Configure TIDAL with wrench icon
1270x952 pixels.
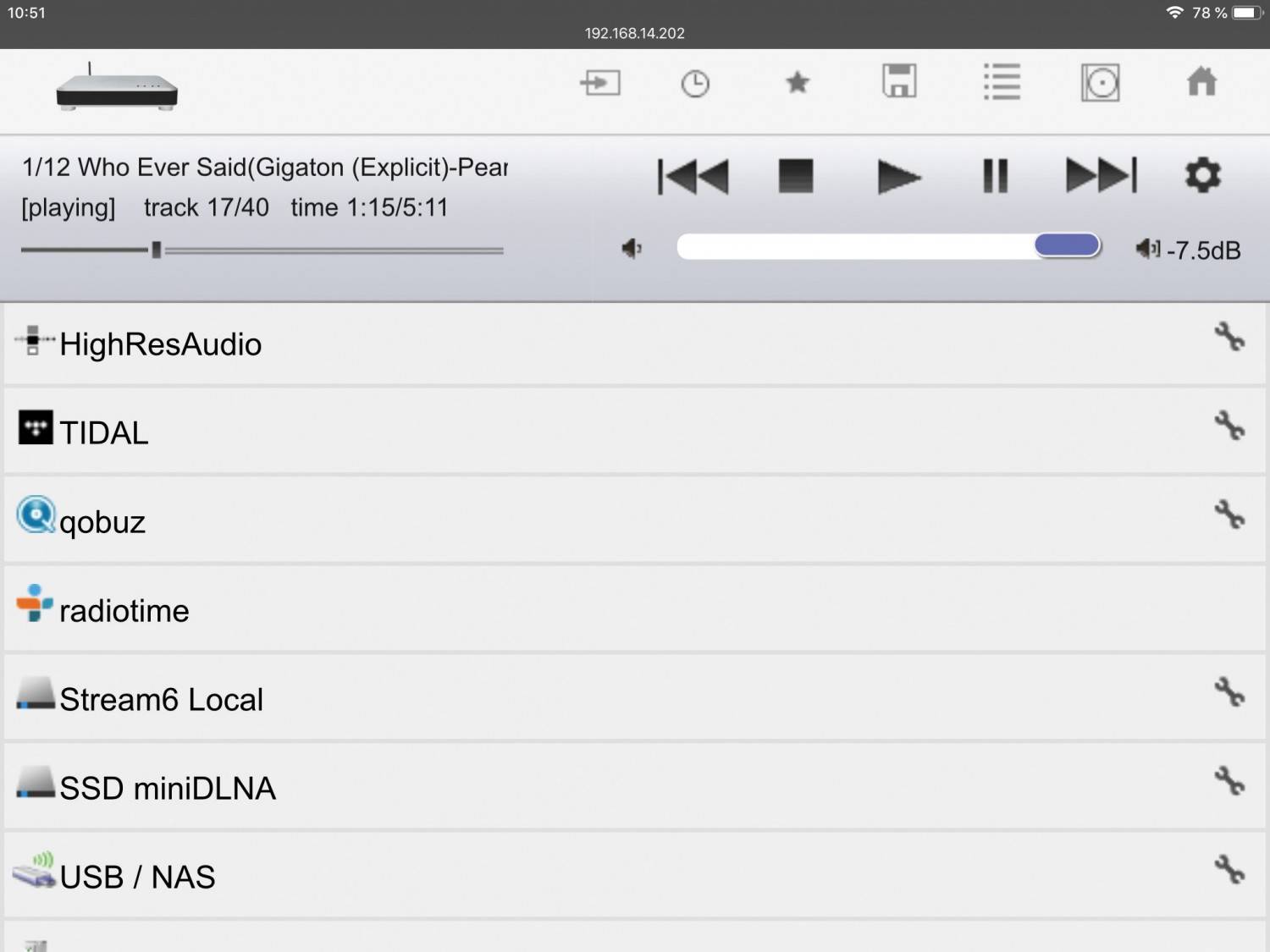(1229, 425)
